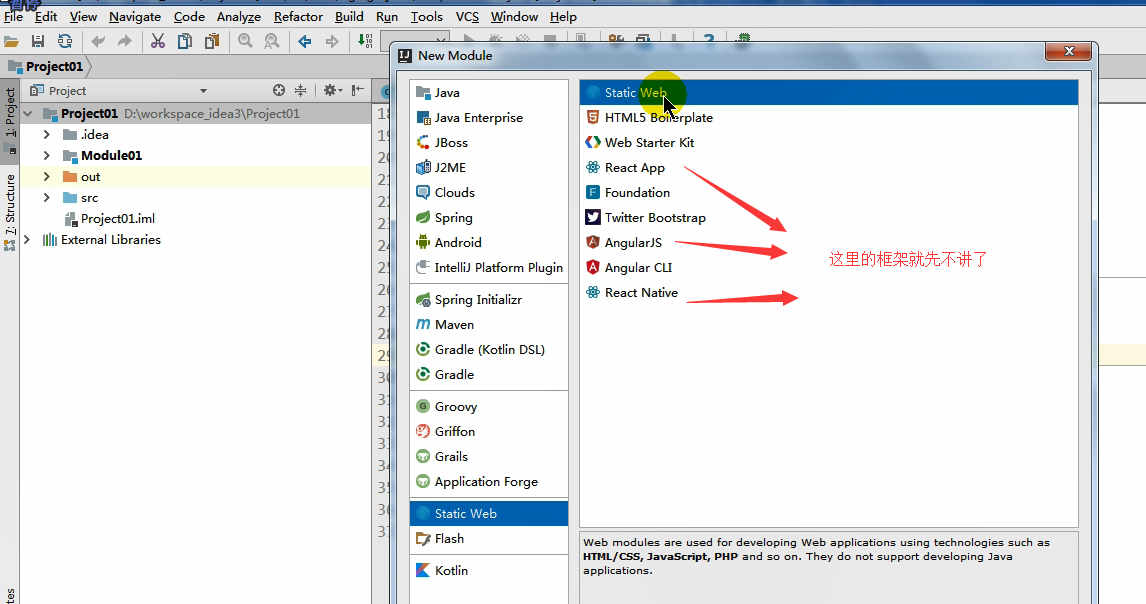Click the Collapse All icon in Project panel

pos(300,91)
